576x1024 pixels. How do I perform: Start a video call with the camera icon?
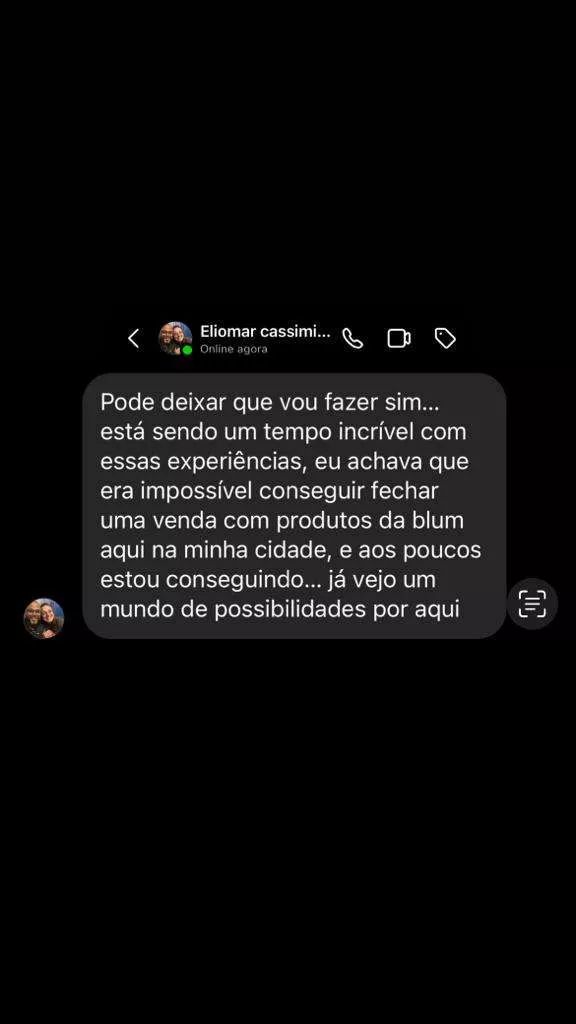[399, 338]
